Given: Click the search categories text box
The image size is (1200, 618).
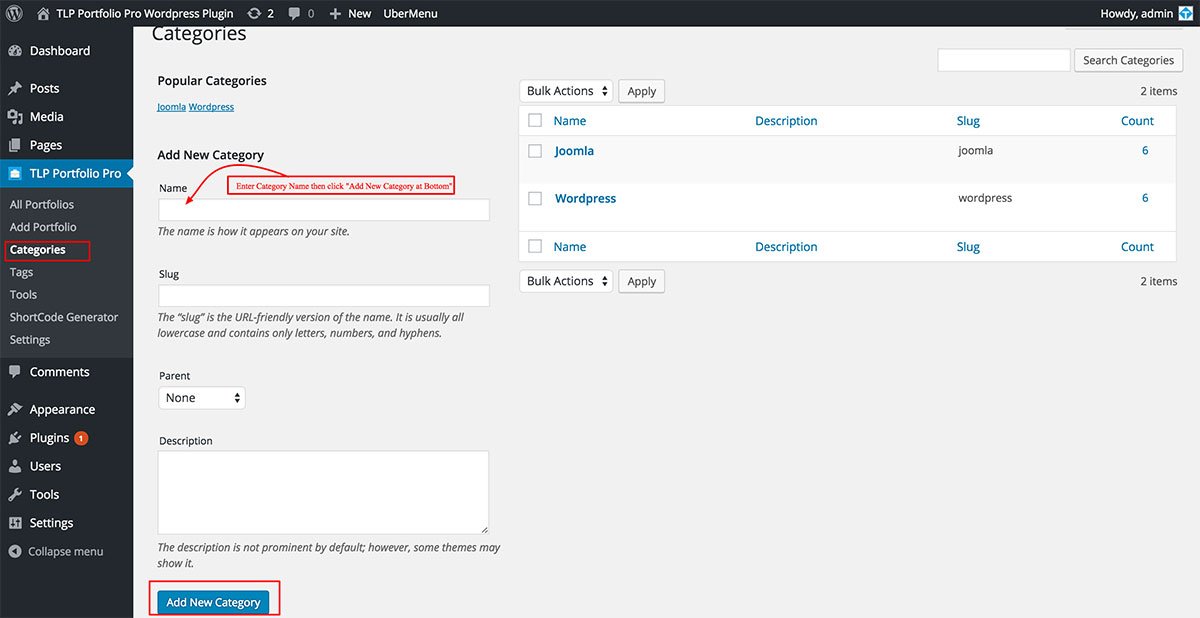Looking at the screenshot, I should coord(1004,60).
